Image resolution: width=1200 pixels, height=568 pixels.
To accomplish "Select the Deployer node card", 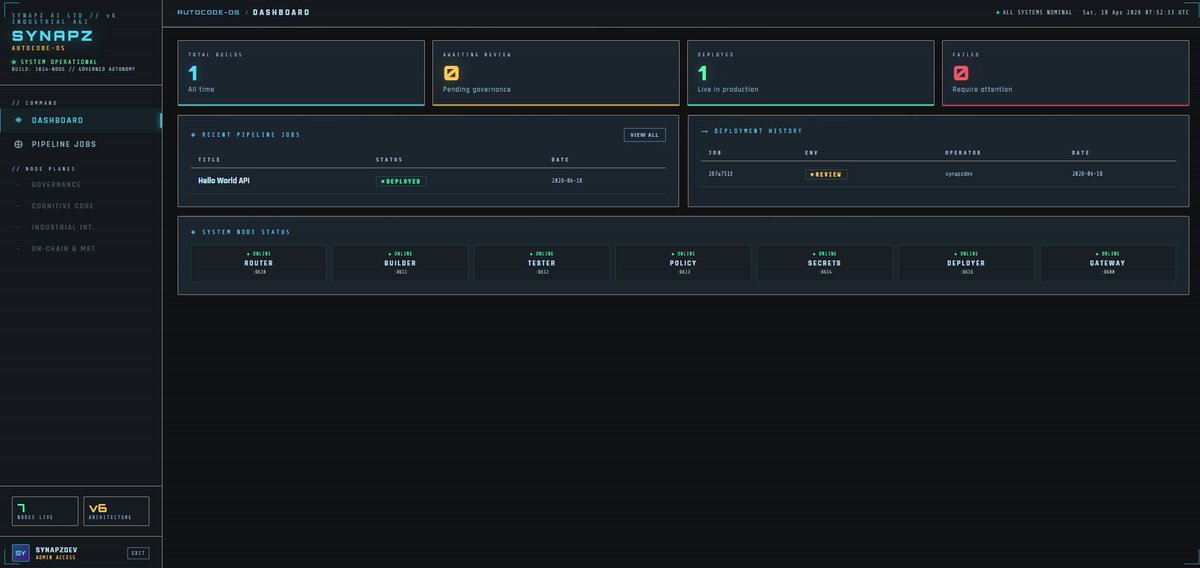I will pyautogui.click(x=966, y=263).
